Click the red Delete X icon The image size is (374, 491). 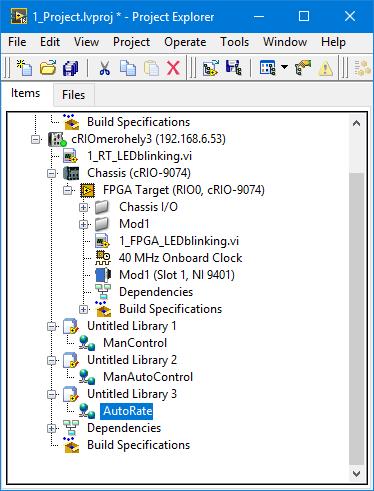click(x=173, y=68)
